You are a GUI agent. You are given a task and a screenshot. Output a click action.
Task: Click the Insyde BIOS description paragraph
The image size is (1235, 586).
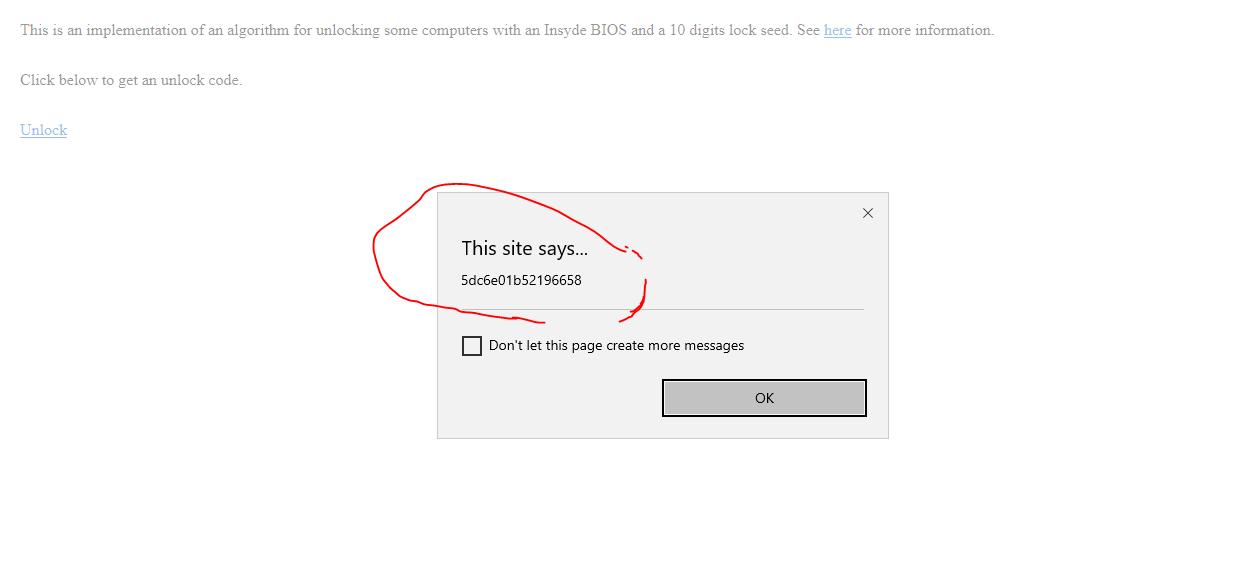click(400, 30)
